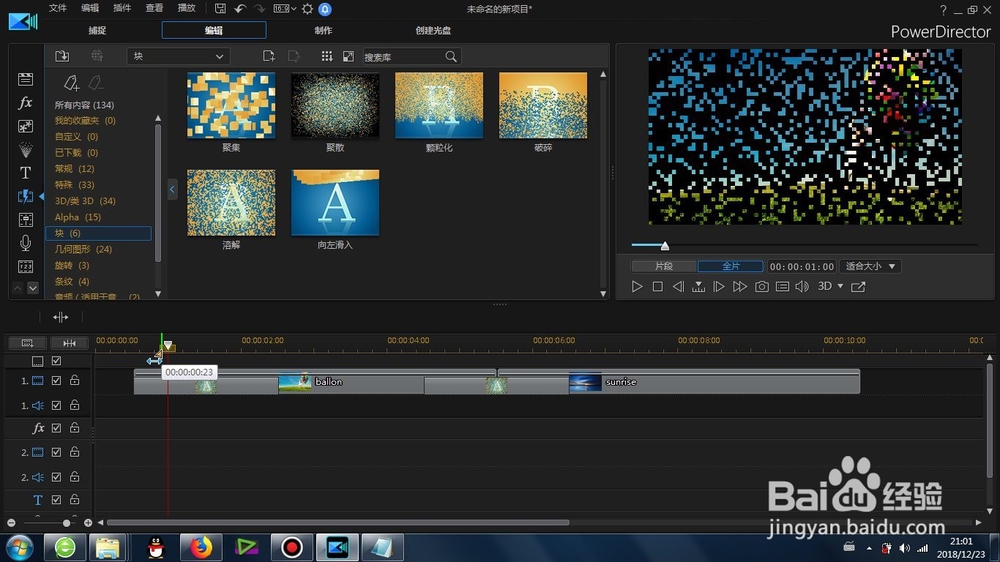Toggle the audio track 2 enable checkbox

coord(56,477)
